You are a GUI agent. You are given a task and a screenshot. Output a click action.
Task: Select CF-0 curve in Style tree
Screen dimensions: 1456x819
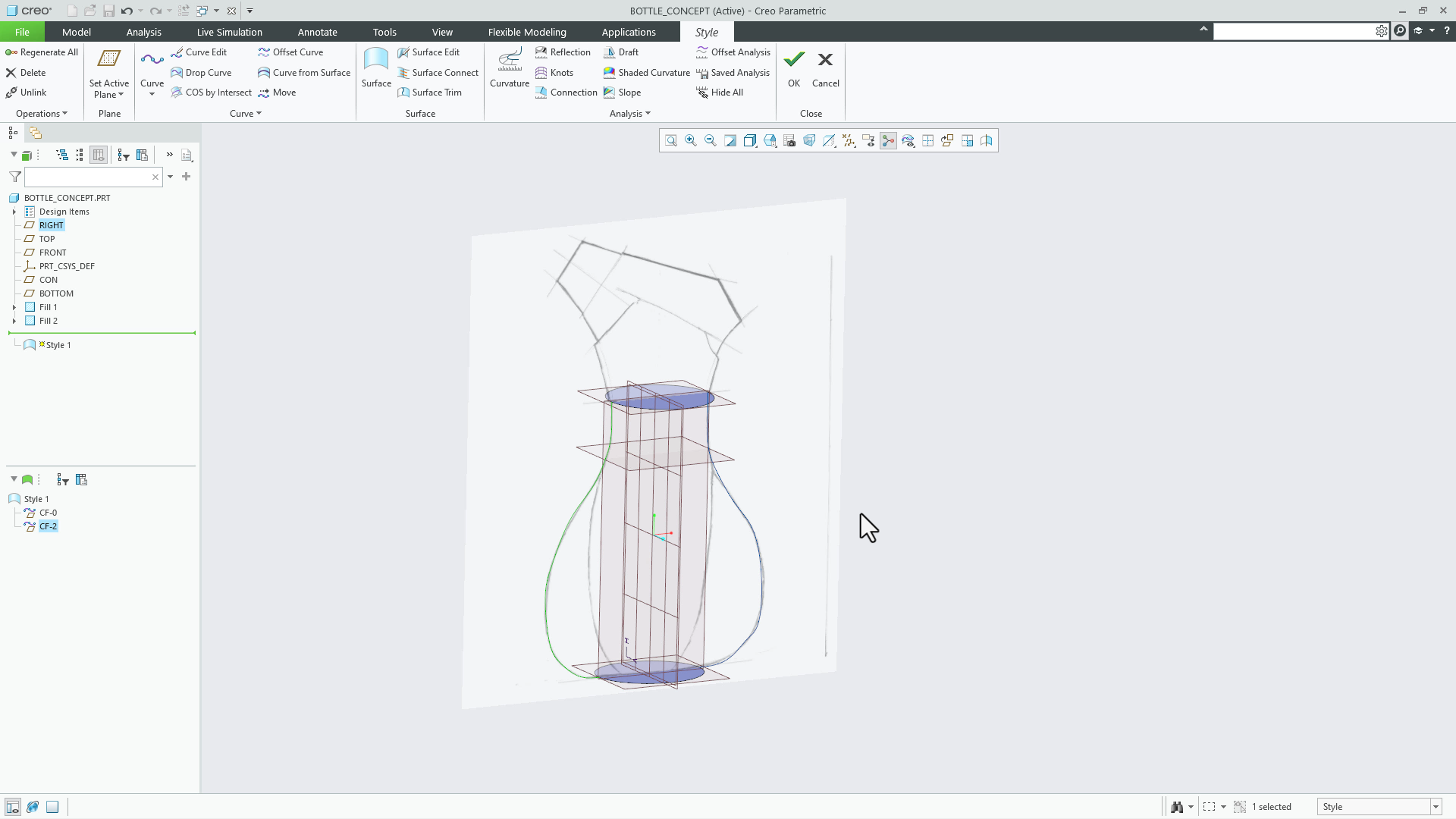coord(48,513)
